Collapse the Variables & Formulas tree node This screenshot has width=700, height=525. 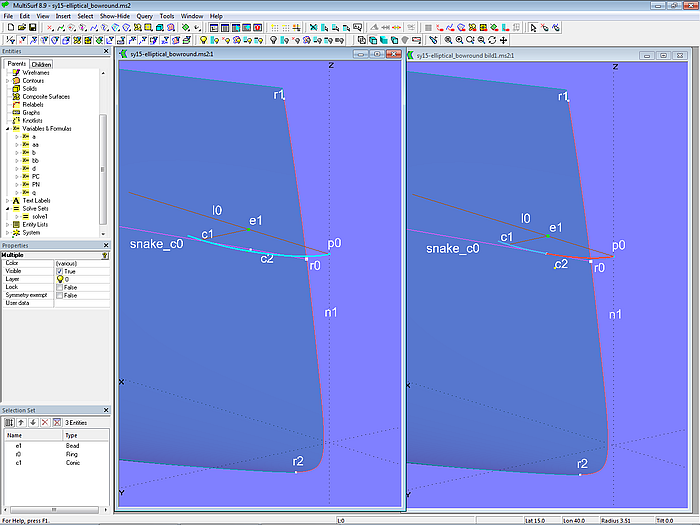click(6, 129)
